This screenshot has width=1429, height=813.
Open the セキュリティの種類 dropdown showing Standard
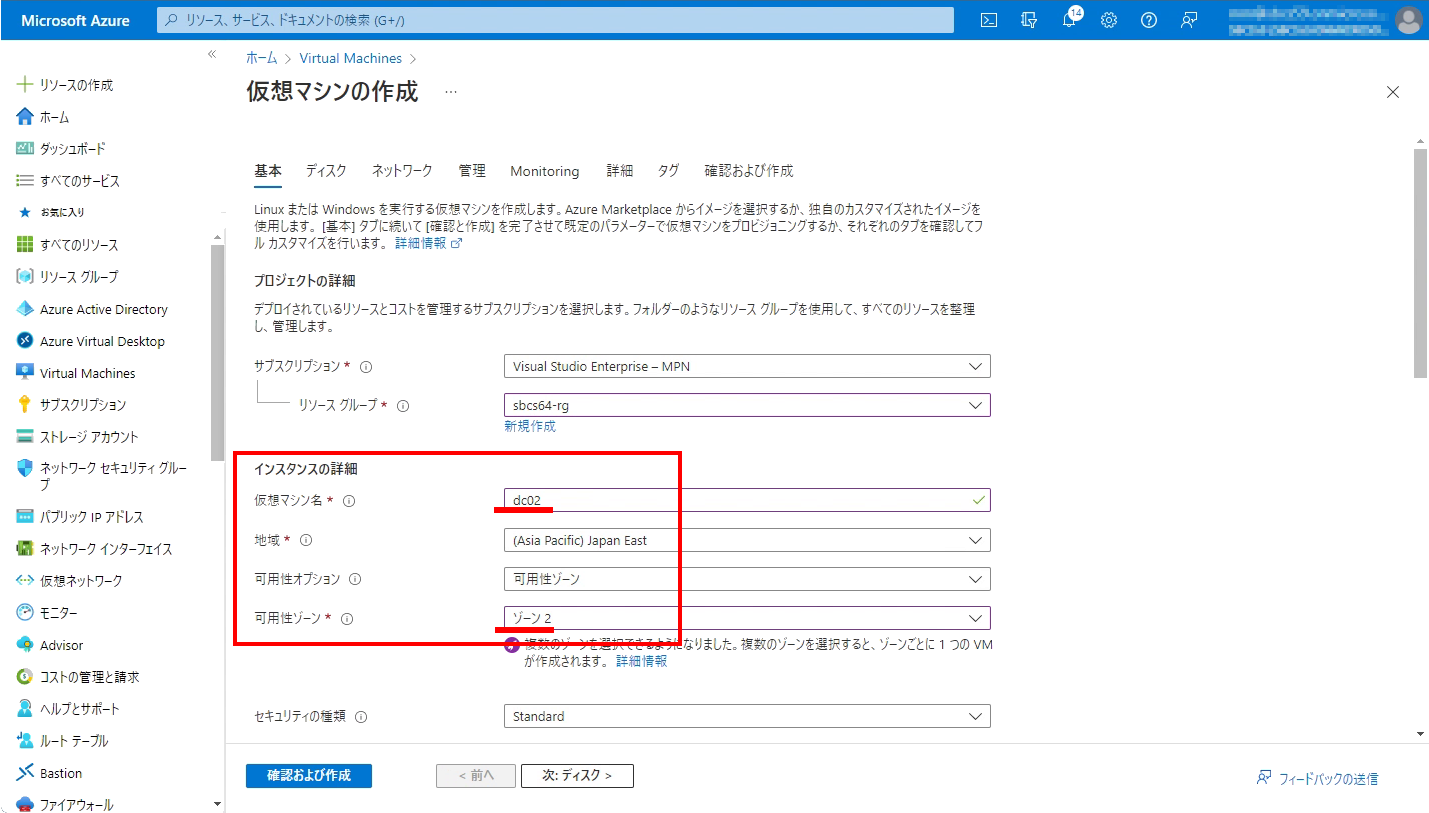click(747, 716)
